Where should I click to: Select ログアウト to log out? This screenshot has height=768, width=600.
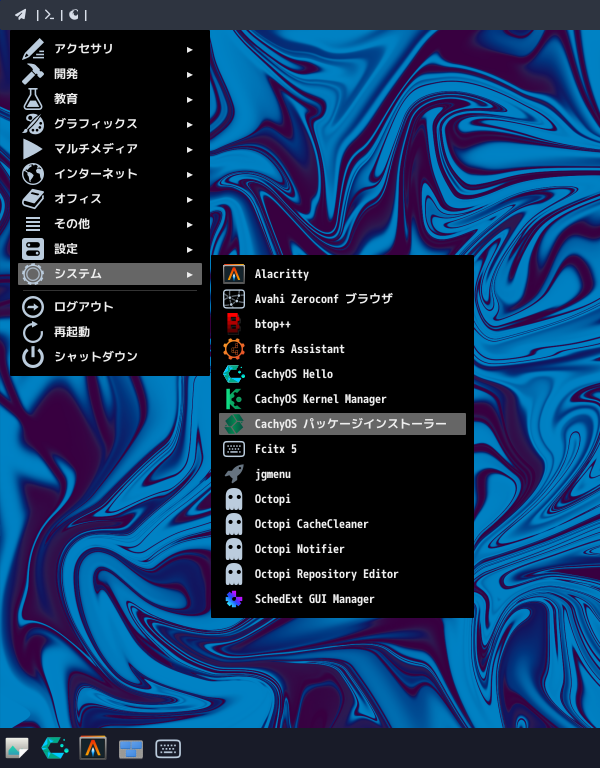click(110, 307)
